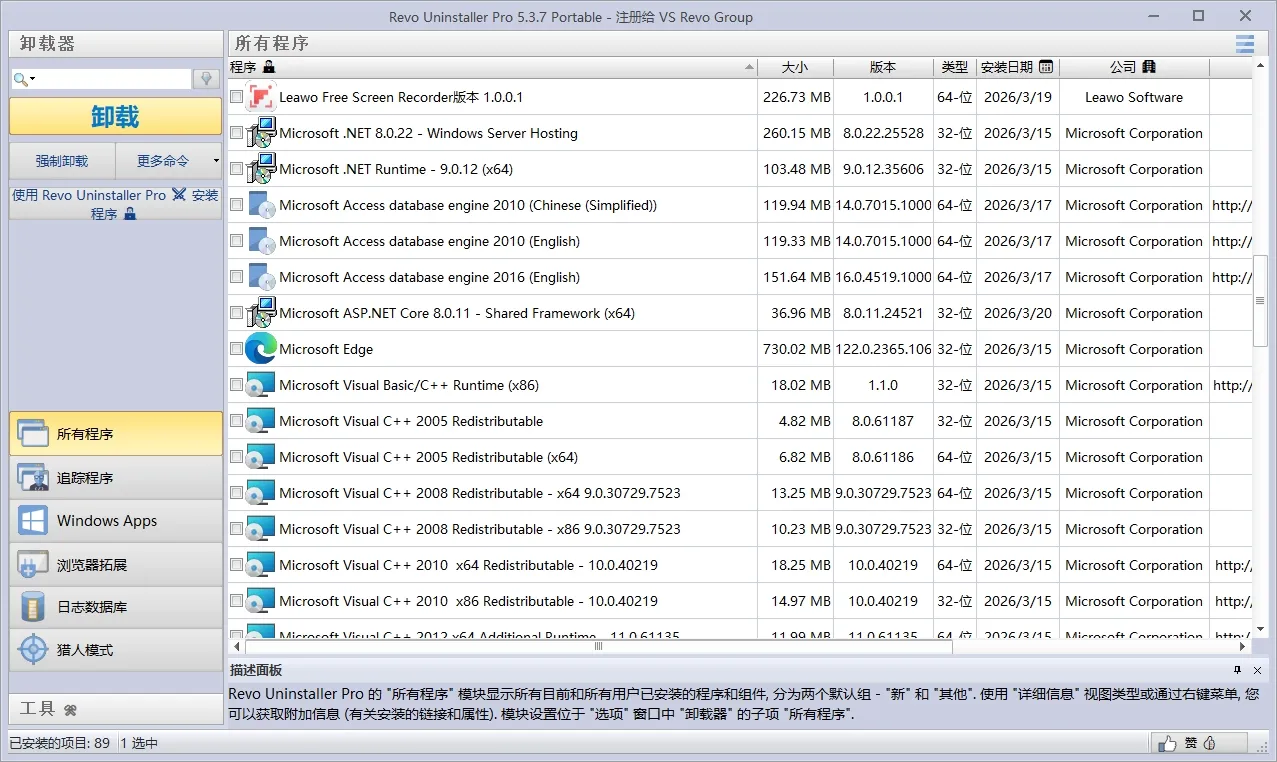The height and width of the screenshot is (762, 1277).
Task: Click the 强制卸载 force uninstall button
Action: point(61,160)
